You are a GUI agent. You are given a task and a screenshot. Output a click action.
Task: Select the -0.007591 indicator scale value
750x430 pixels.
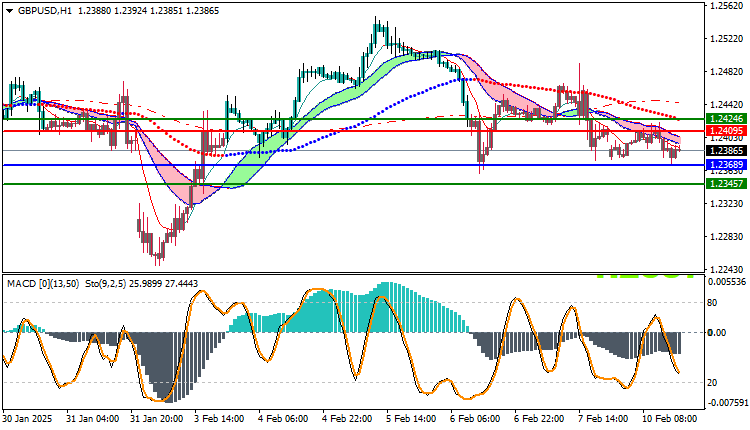tap(727, 403)
